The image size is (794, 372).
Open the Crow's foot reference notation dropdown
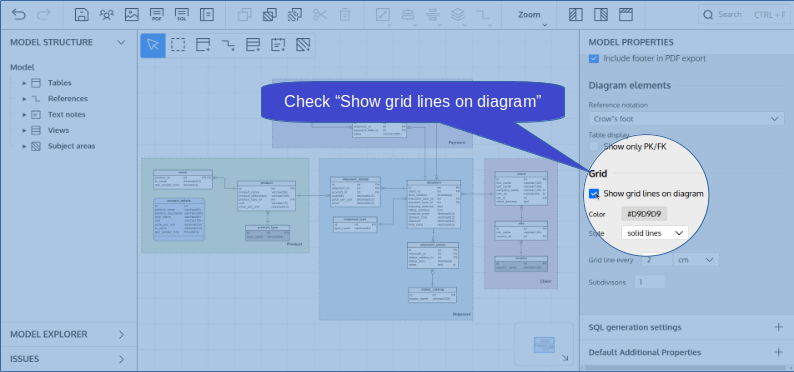coord(686,119)
